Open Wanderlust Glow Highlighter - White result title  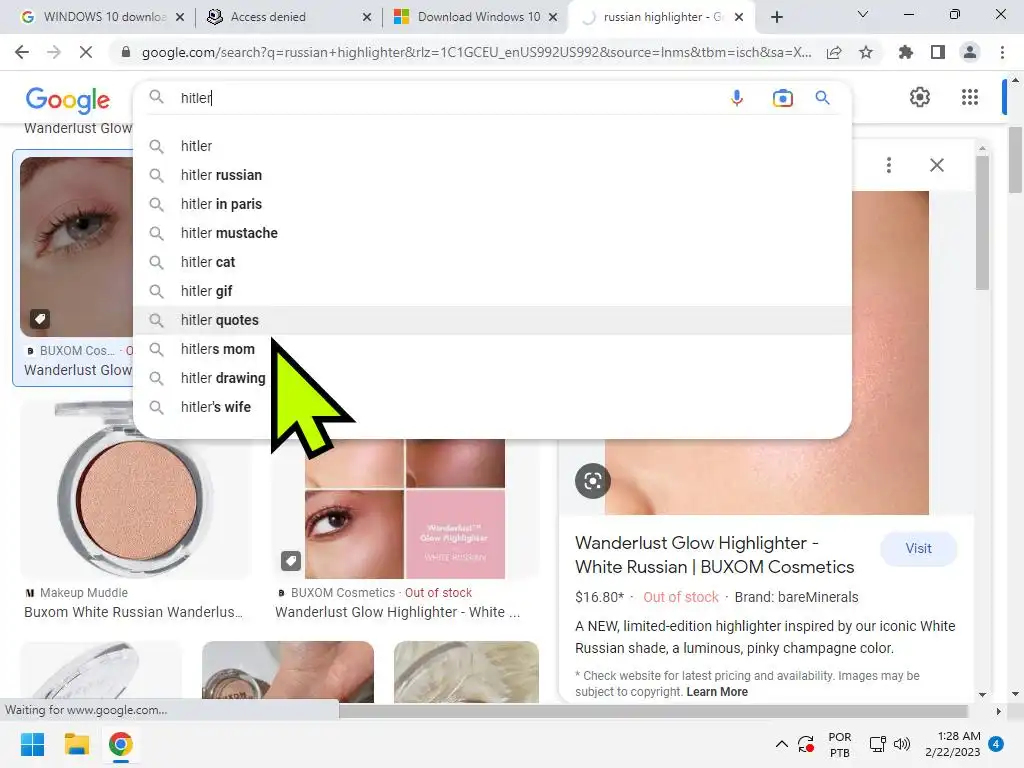coord(397,612)
